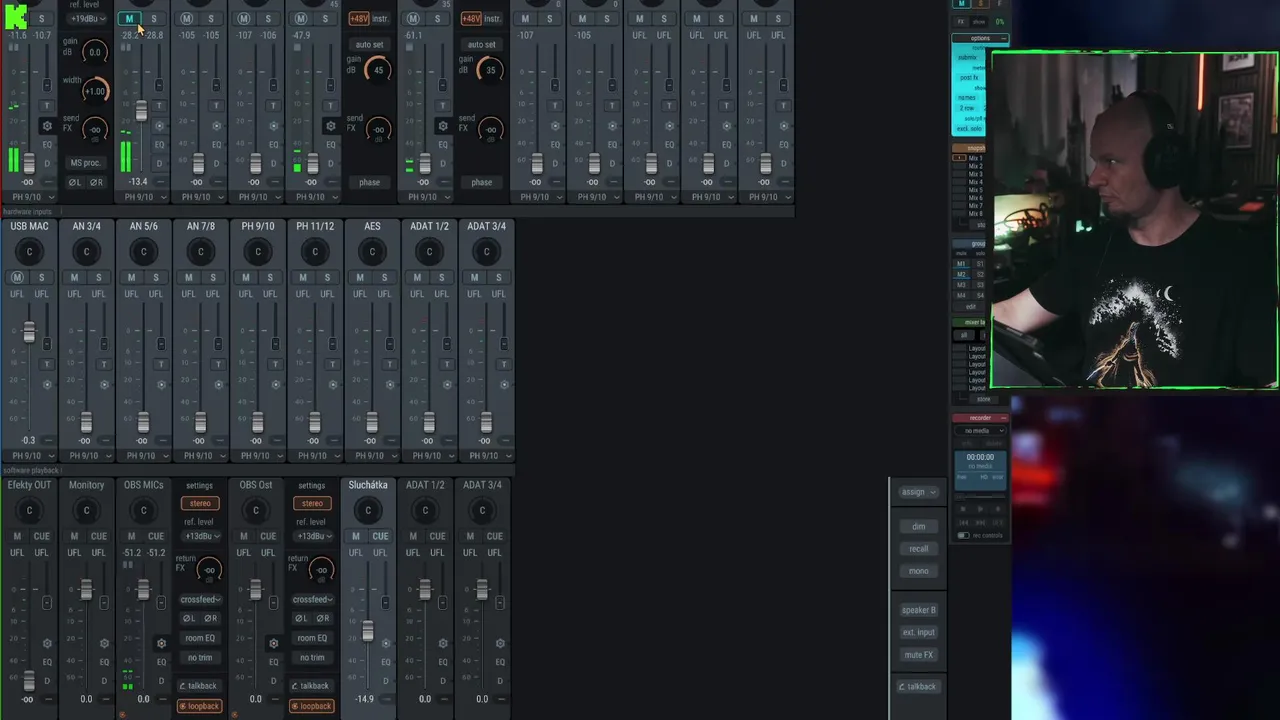Click the OBS Ost pan knob

pyautogui.click(x=256, y=511)
